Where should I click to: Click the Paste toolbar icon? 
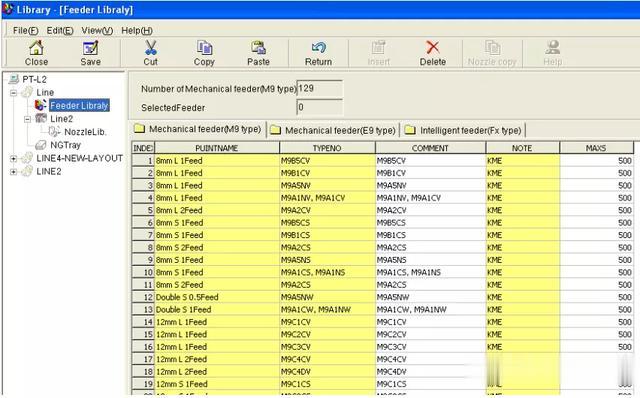point(258,48)
